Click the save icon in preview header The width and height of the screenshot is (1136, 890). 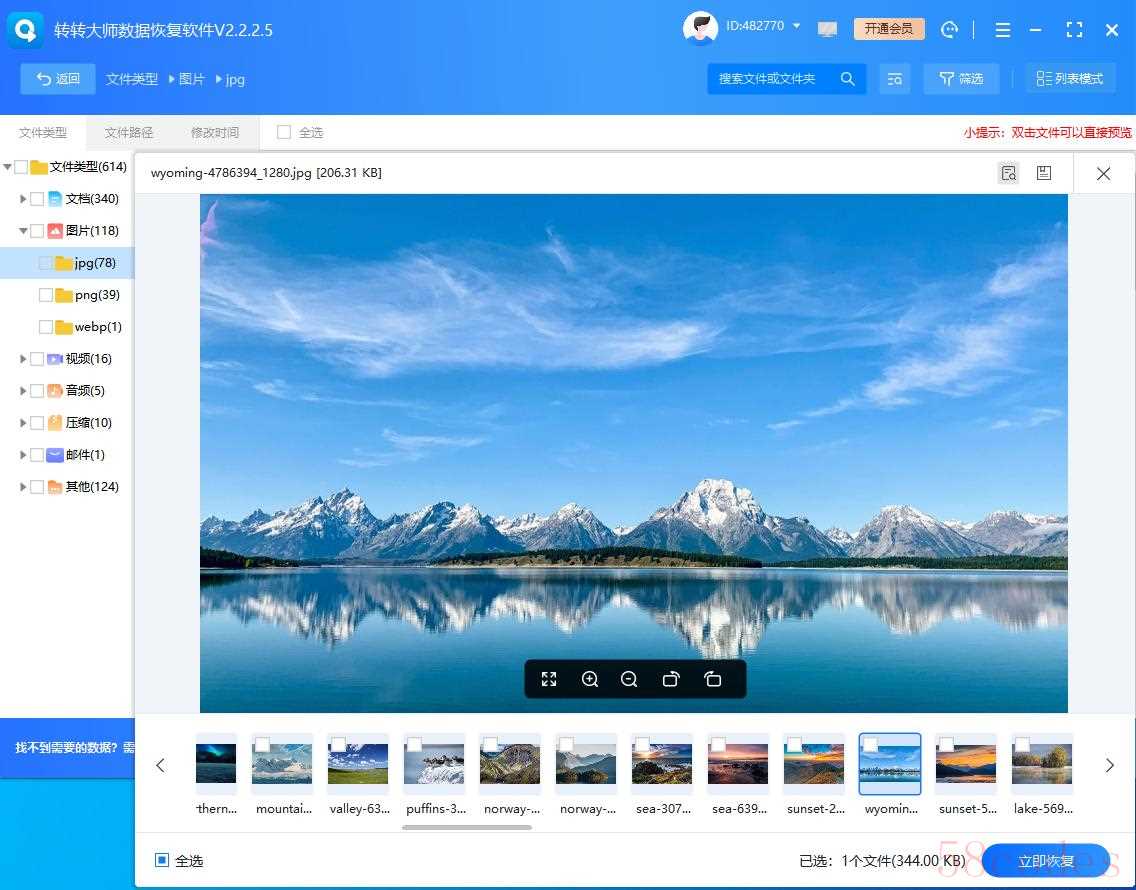click(x=1043, y=173)
